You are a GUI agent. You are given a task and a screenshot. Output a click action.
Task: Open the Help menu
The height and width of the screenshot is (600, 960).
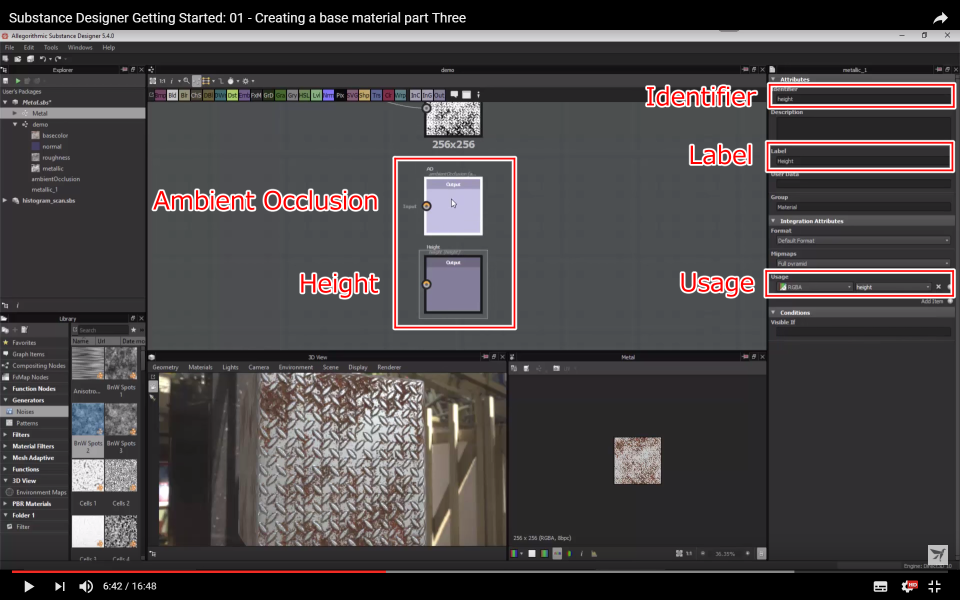108,47
